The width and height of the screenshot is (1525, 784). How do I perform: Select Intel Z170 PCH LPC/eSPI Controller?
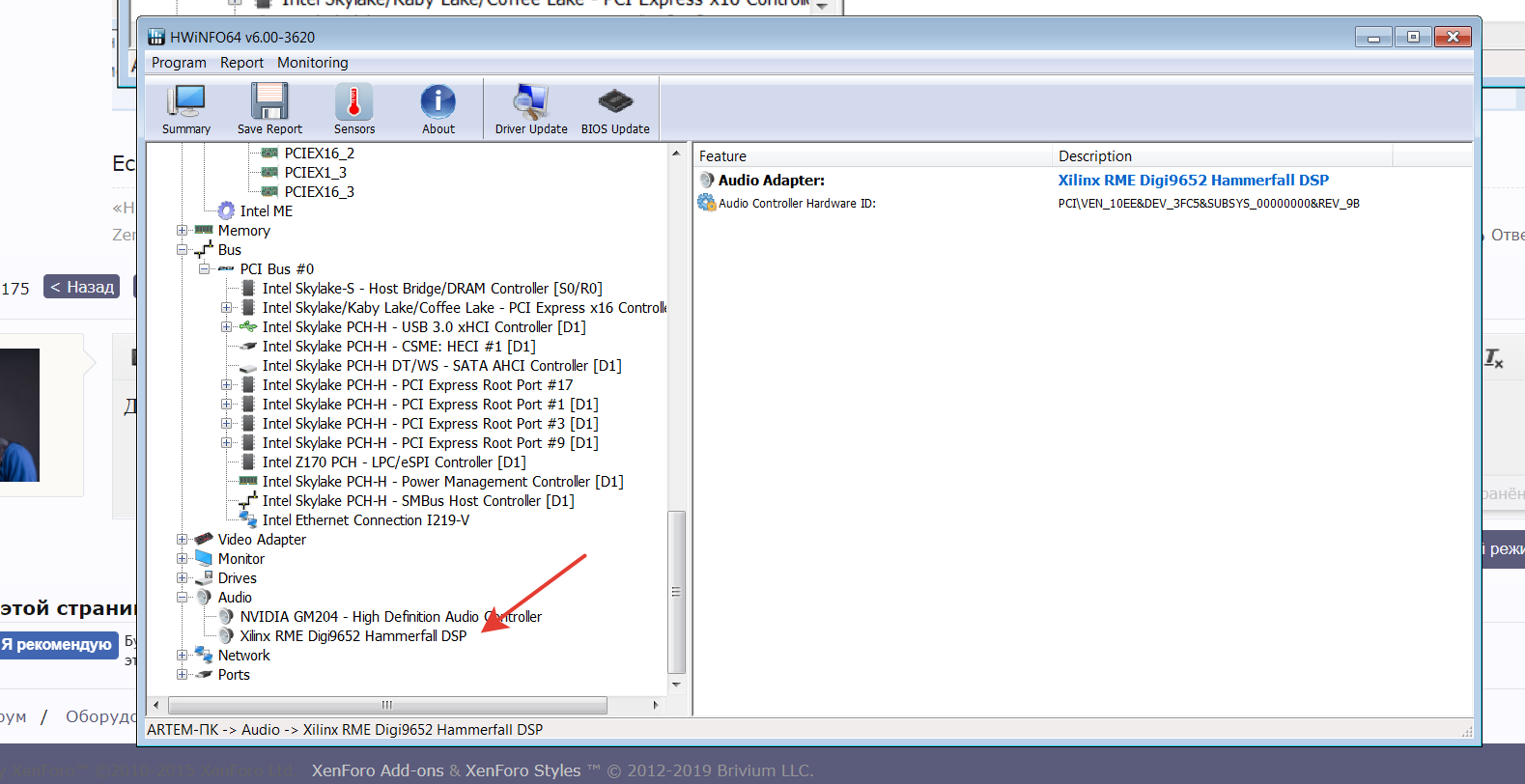[394, 462]
